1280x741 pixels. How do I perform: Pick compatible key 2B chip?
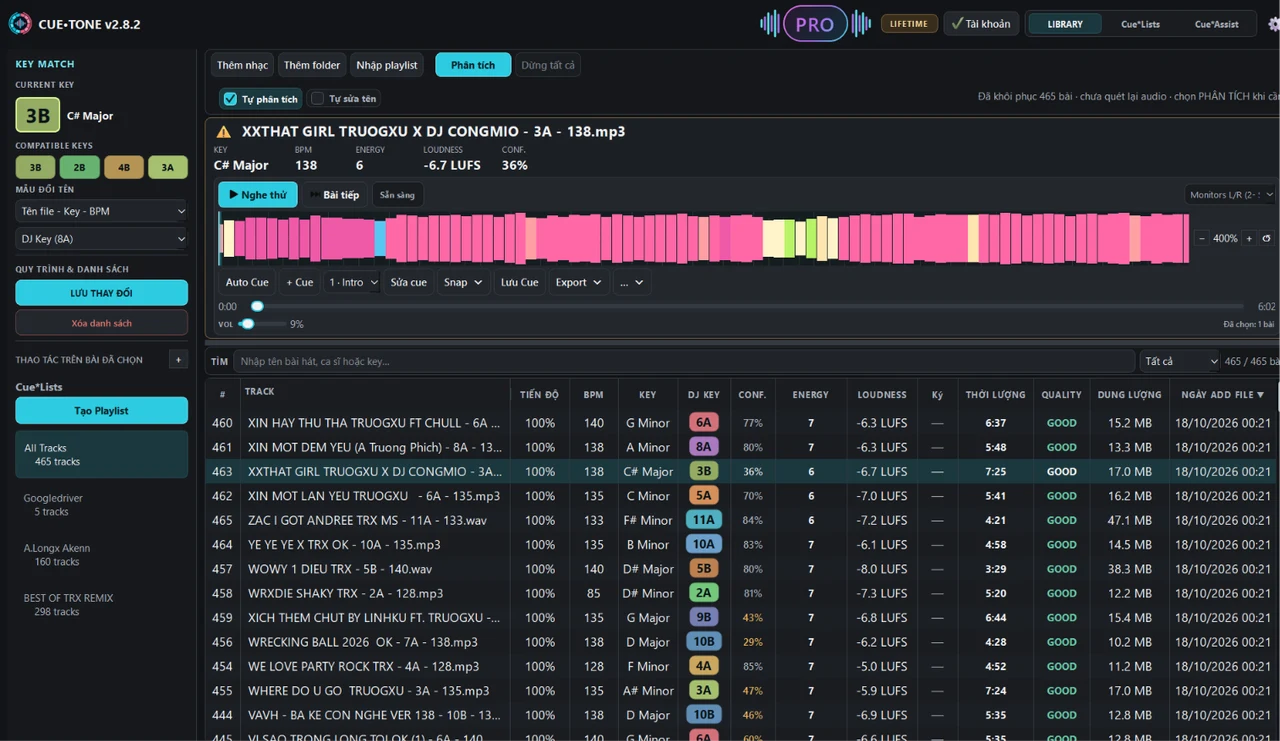pos(80,167)
